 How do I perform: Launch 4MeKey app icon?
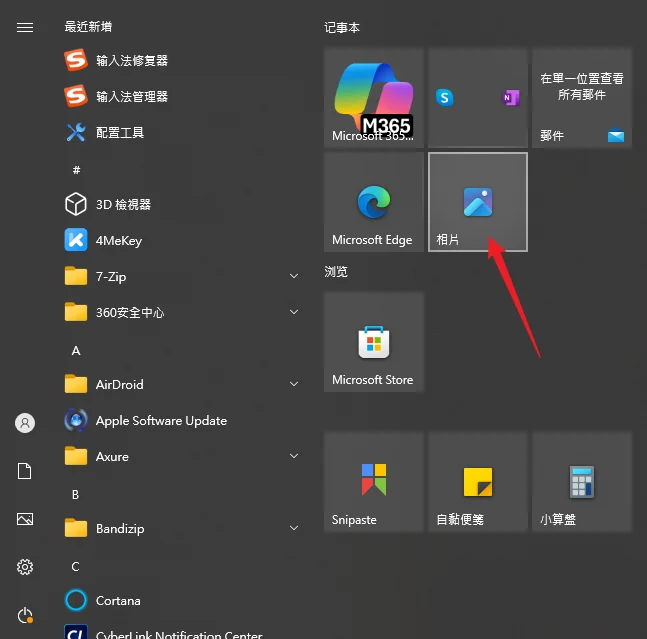pyautogui.click(x=76, y=240)
